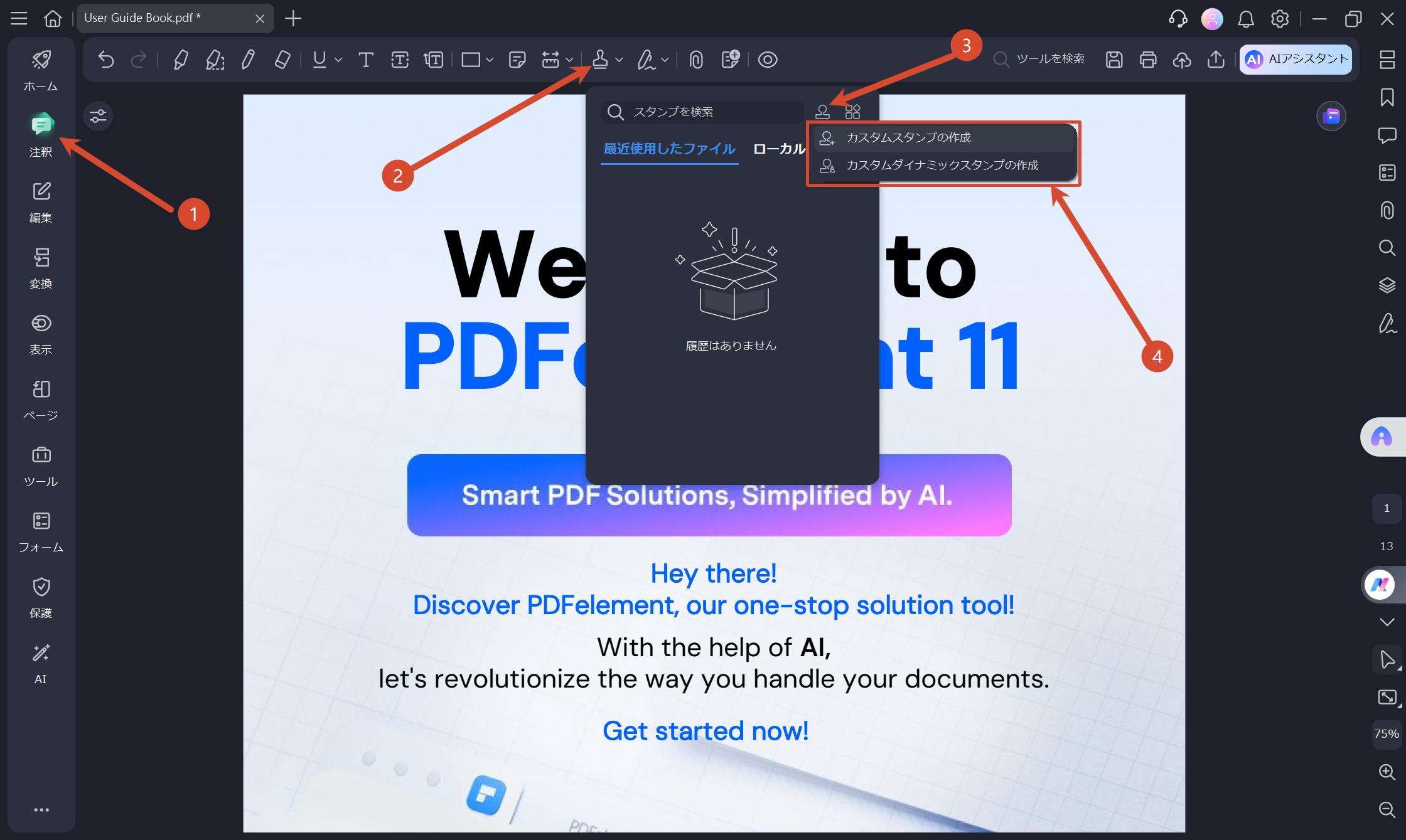Go to the Home start page icon
Image resolution: width=1406 pixels, height=840 pixels.
(53, 18)
